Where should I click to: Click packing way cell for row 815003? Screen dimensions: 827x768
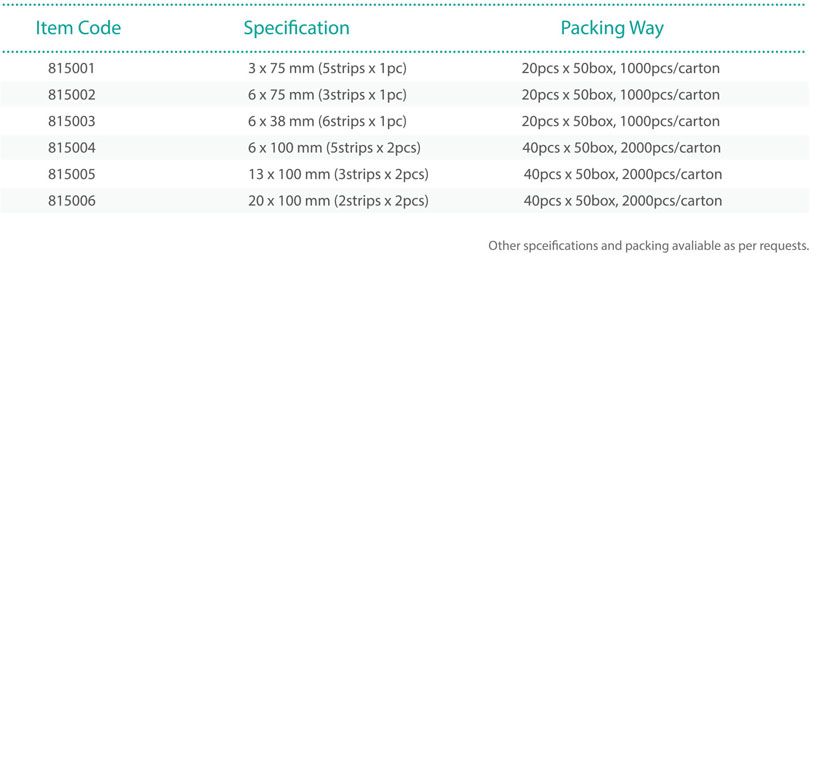point(621,121)
